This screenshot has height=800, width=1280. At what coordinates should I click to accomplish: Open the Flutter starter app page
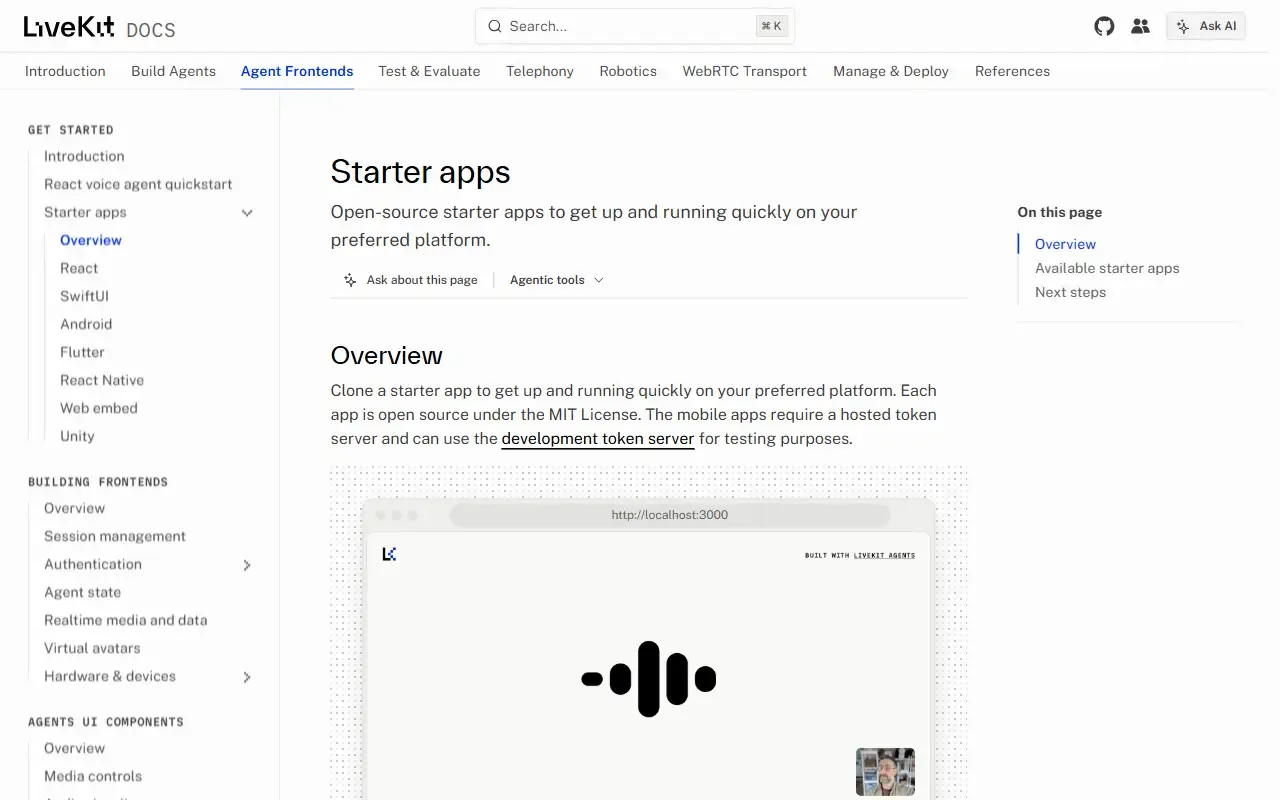[82, 352]
